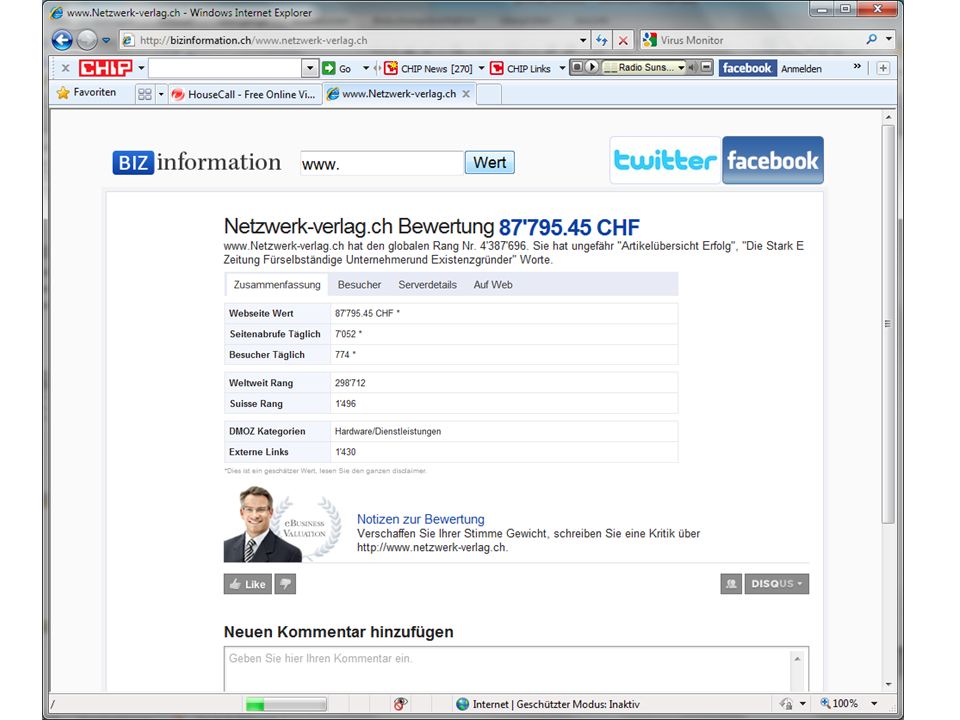Click the refresh icon beside the address bar
Viewport: 960px width, 720px height.
pos(601,40)
